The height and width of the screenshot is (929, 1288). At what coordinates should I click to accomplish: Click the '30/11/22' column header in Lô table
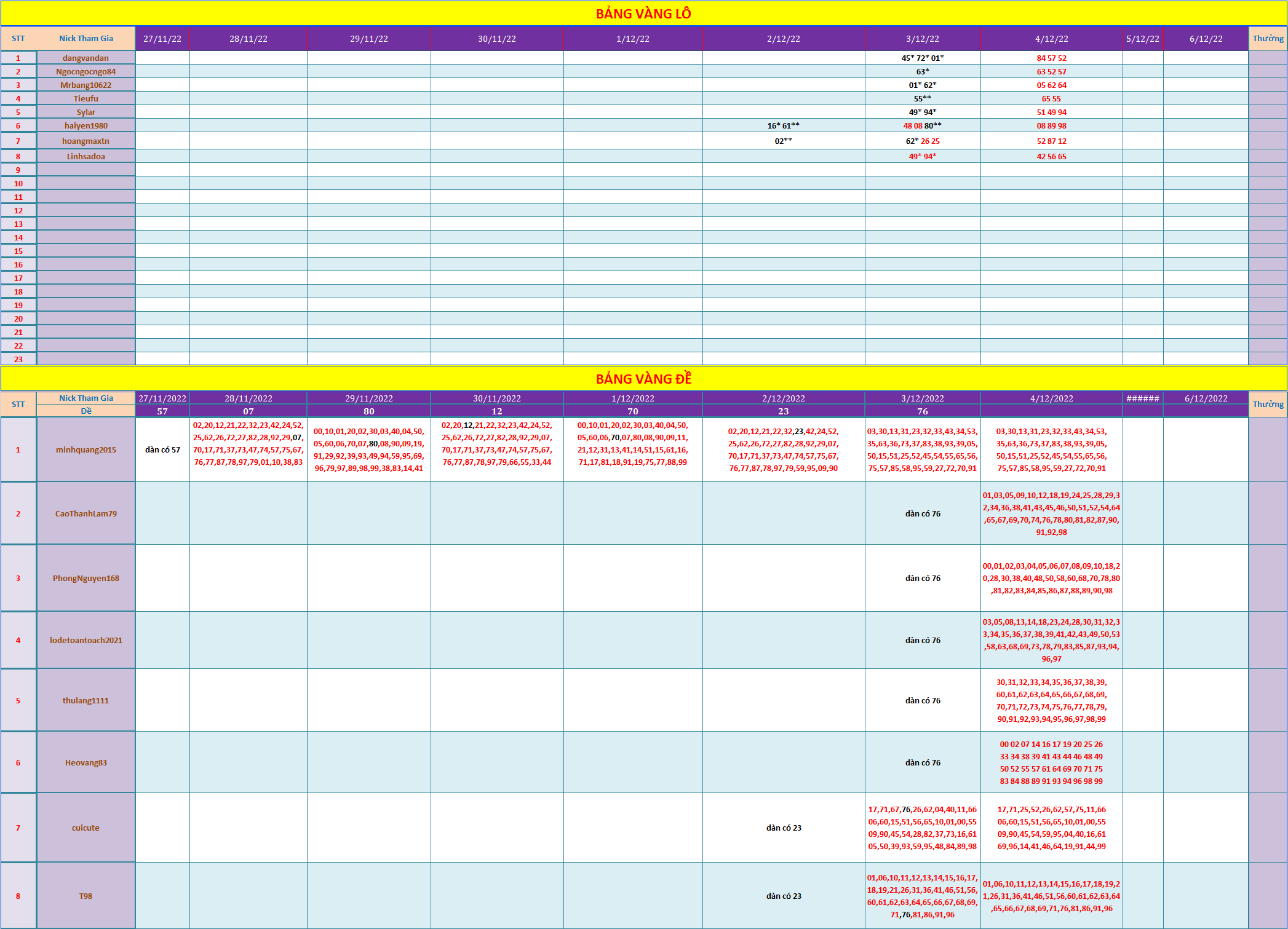point(497,39)
